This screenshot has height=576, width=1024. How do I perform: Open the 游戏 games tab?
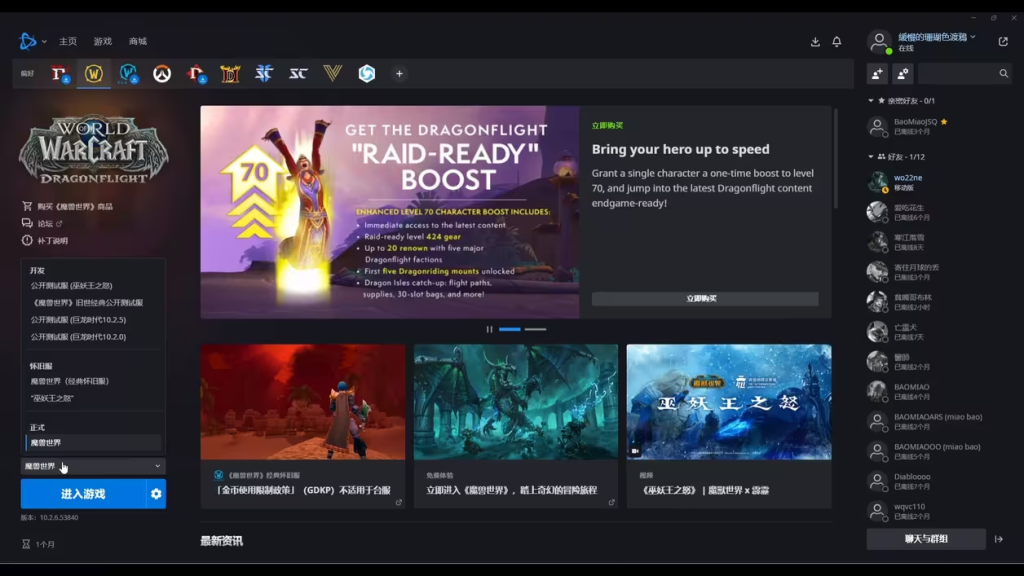(x=103, y=41)
